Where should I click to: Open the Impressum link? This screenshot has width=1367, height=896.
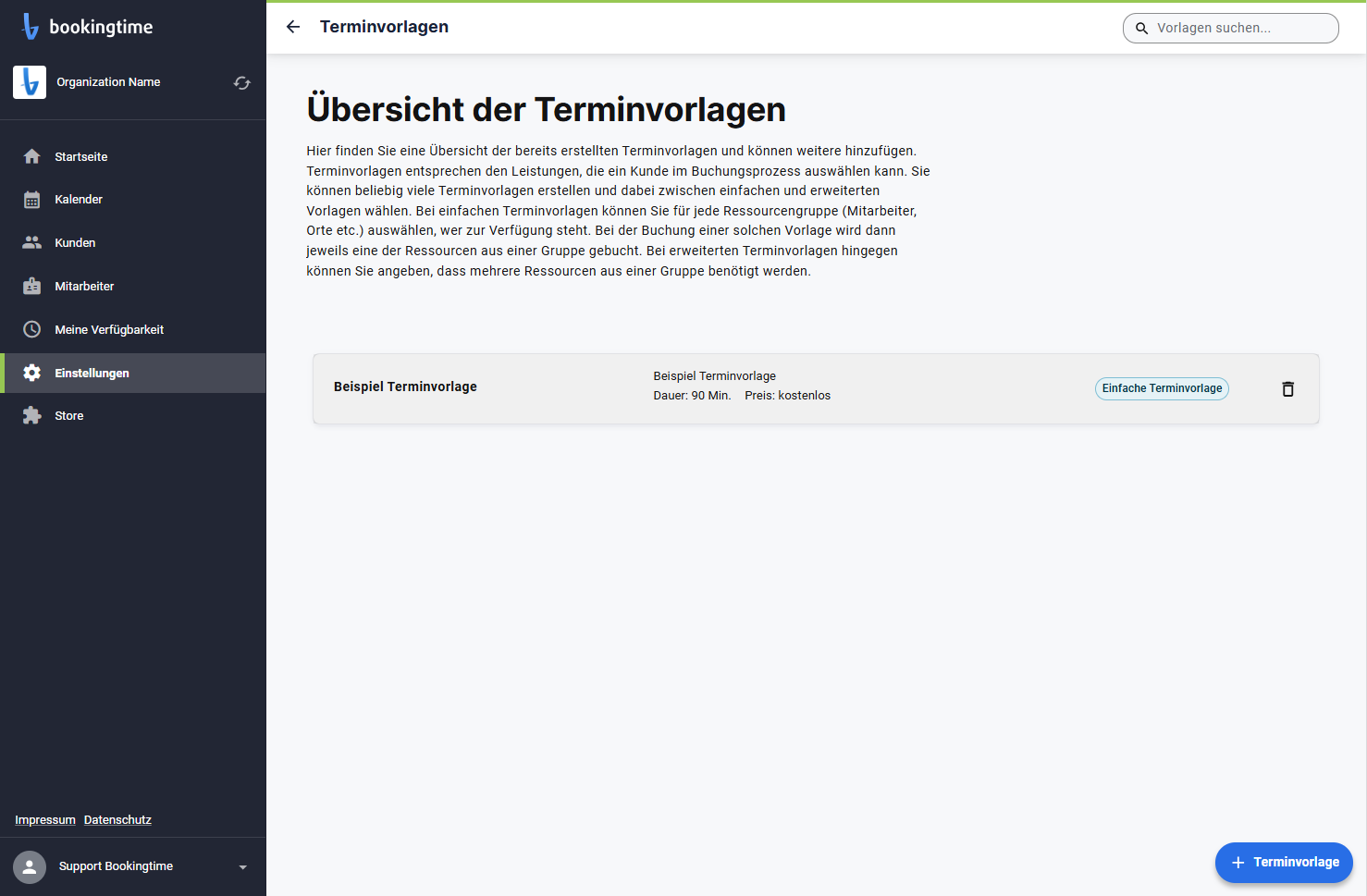point(45,820)
